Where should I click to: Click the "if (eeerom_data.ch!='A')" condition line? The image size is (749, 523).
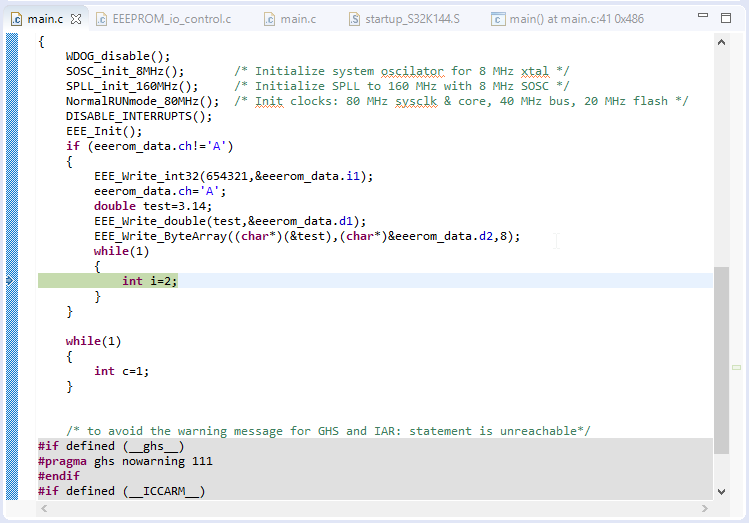click(150, 146)
